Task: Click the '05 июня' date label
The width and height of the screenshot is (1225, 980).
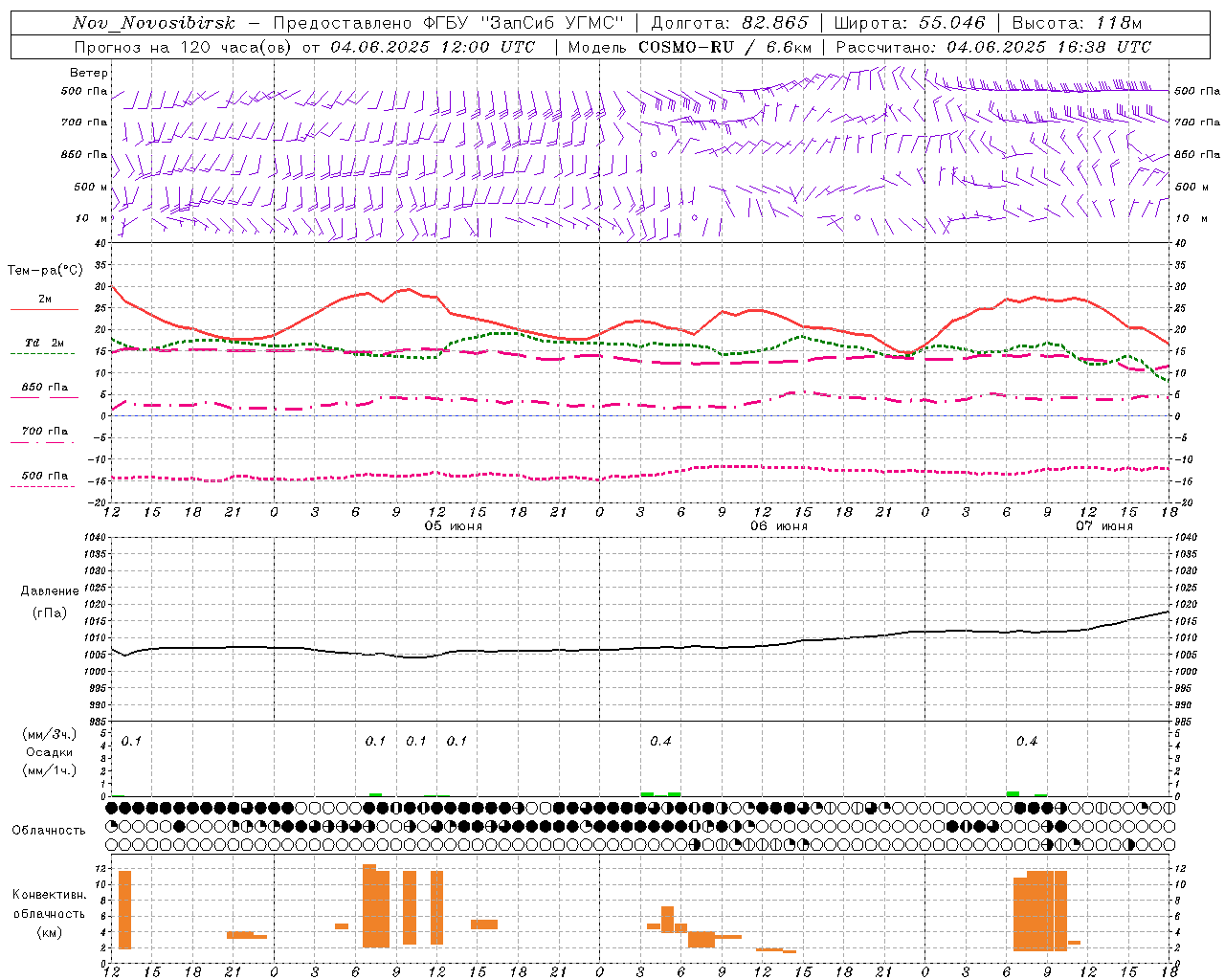Action: [454, 525]
